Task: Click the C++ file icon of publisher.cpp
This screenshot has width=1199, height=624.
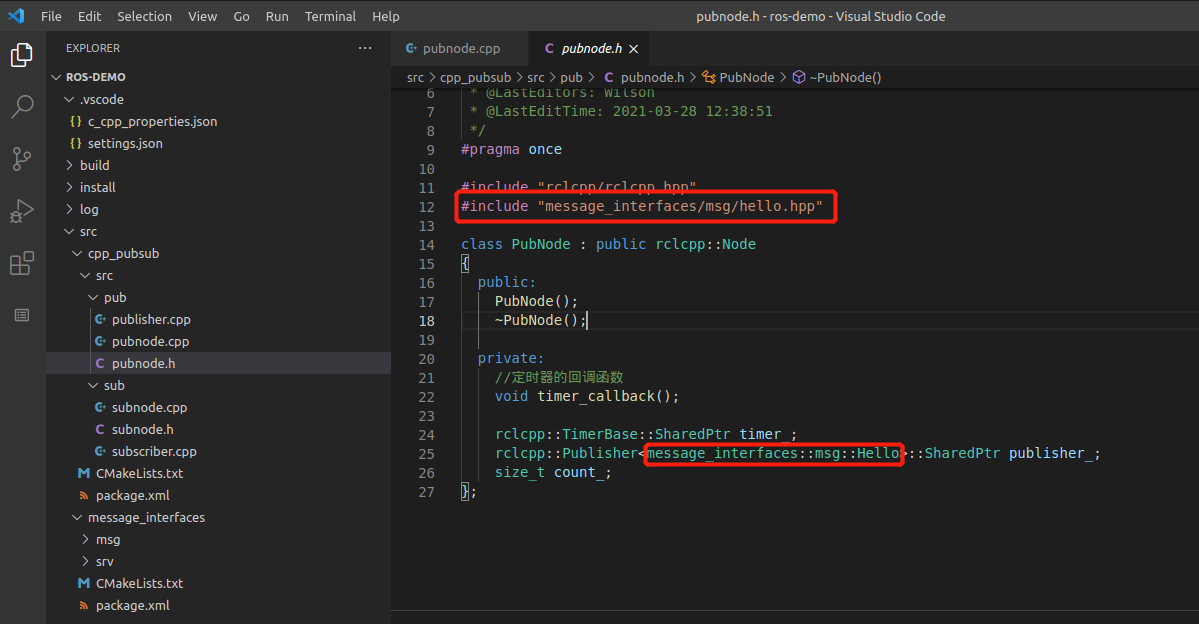Action: click(100, 320)
